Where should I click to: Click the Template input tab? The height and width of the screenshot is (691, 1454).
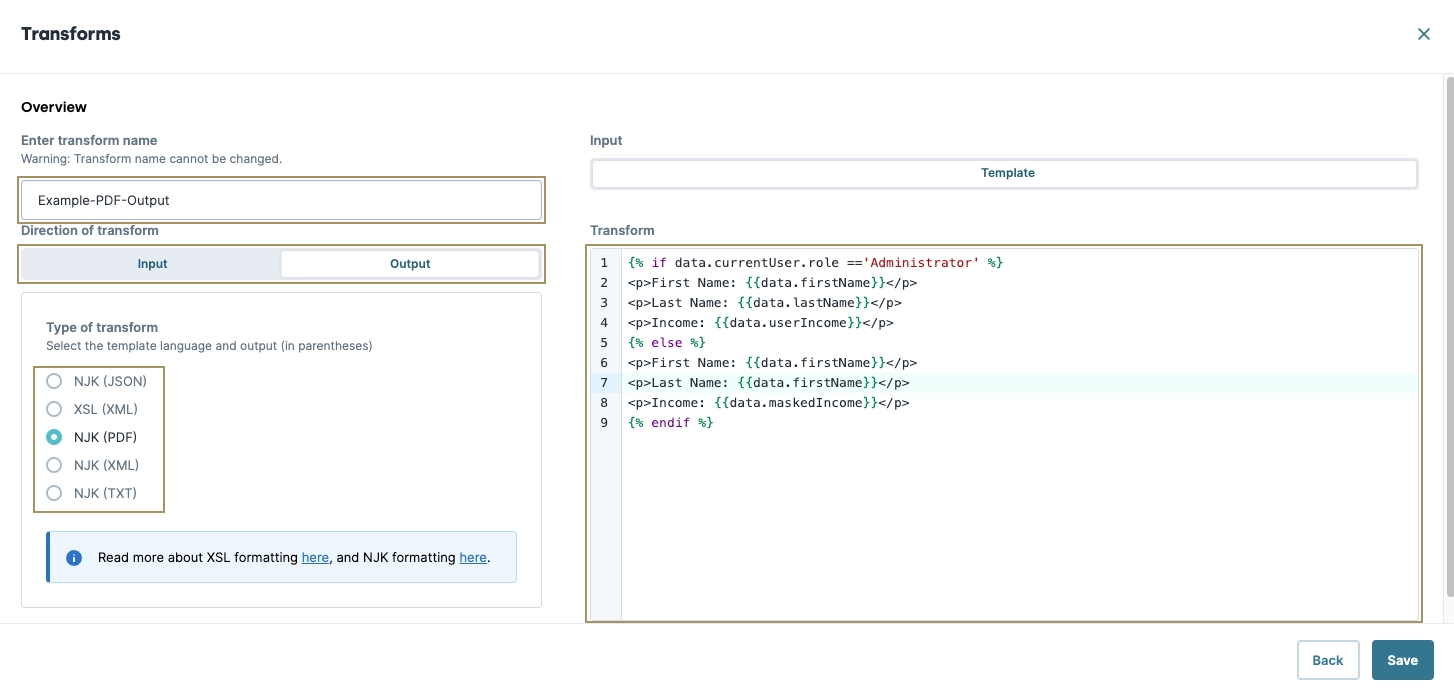point(1006,173)
